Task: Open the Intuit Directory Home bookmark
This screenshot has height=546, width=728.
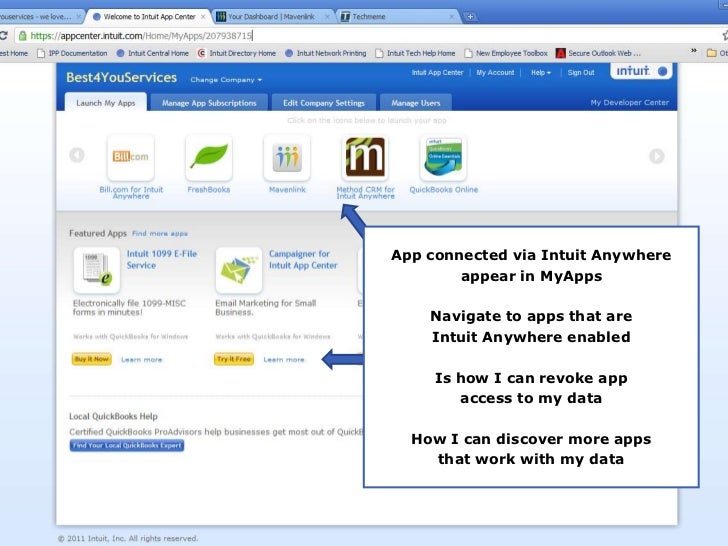Action: coord(237,53)
